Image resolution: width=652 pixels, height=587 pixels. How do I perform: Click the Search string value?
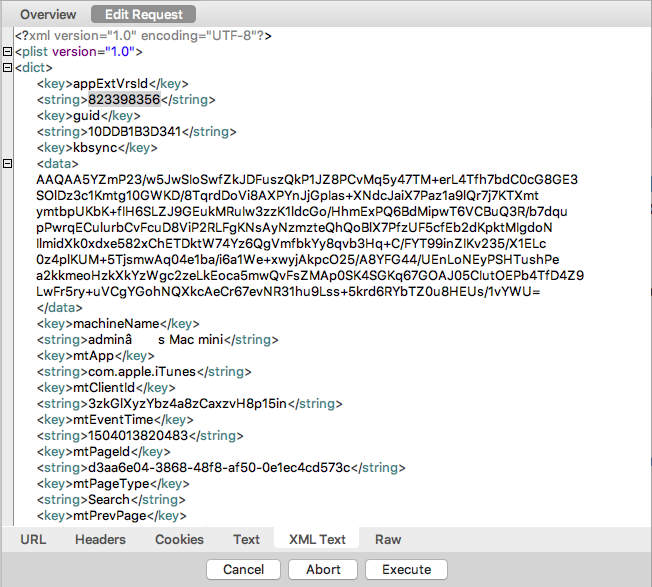[x=109, y=500]
